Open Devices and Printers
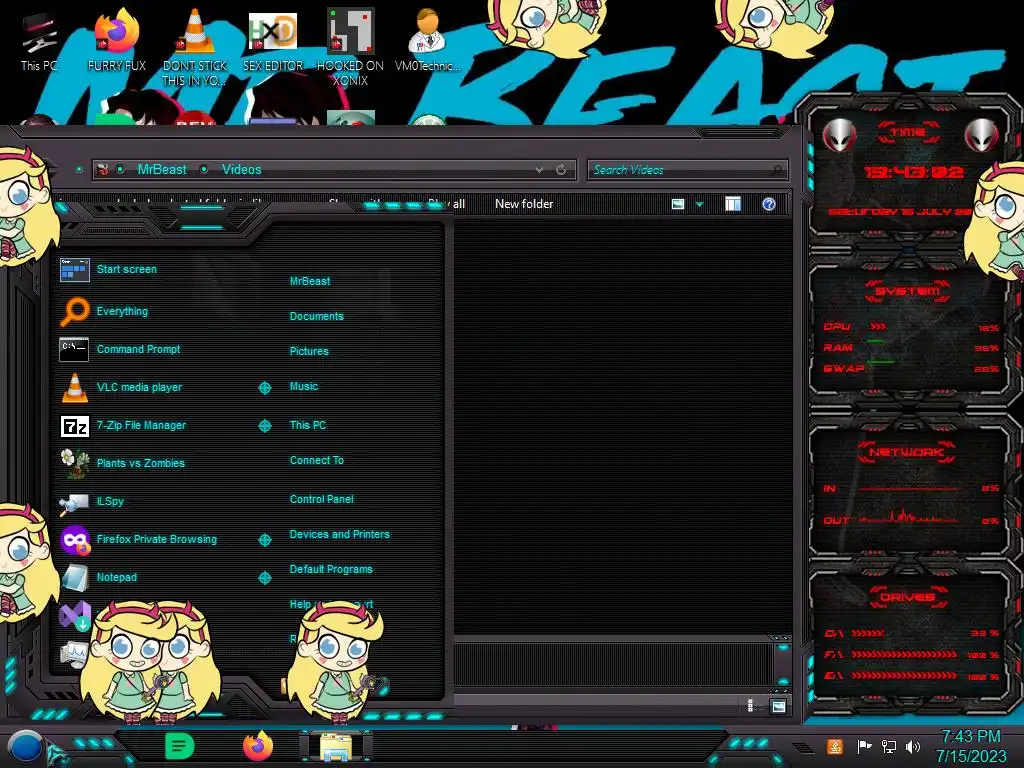This screenshot has height=768, width=1024. tap(340, 534)
